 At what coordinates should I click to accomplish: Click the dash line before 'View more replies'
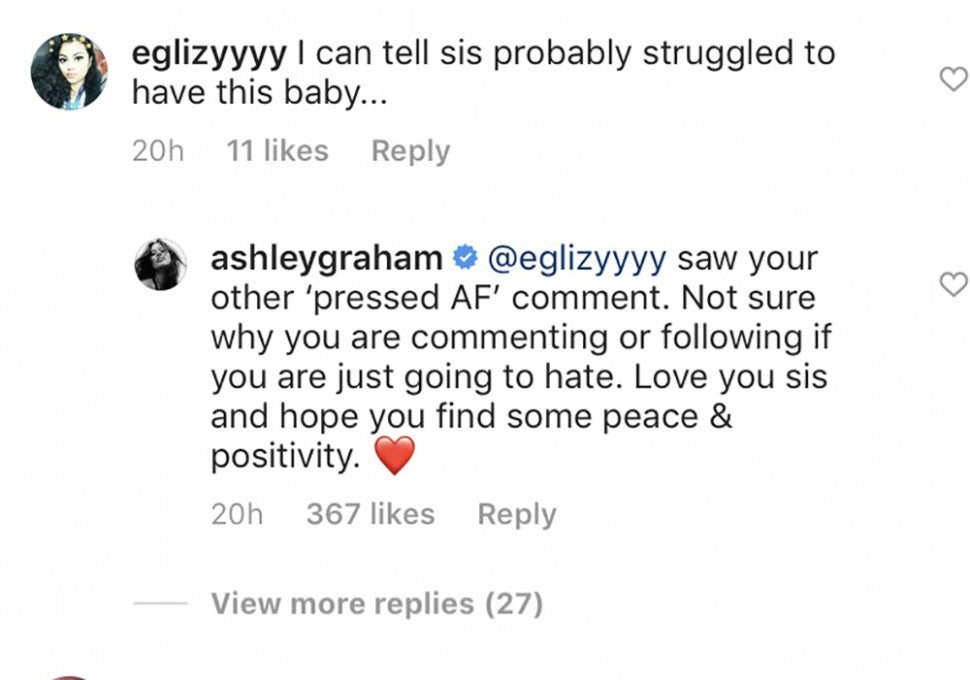pos(160,604)
